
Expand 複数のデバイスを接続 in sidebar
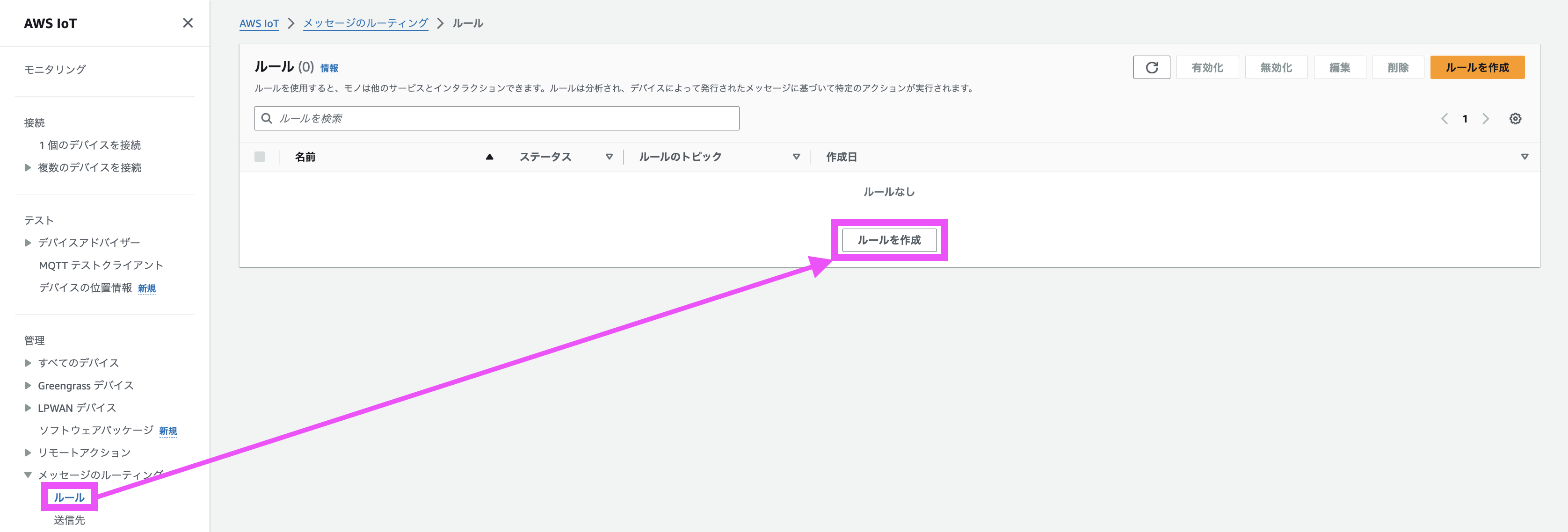point(28,168)
